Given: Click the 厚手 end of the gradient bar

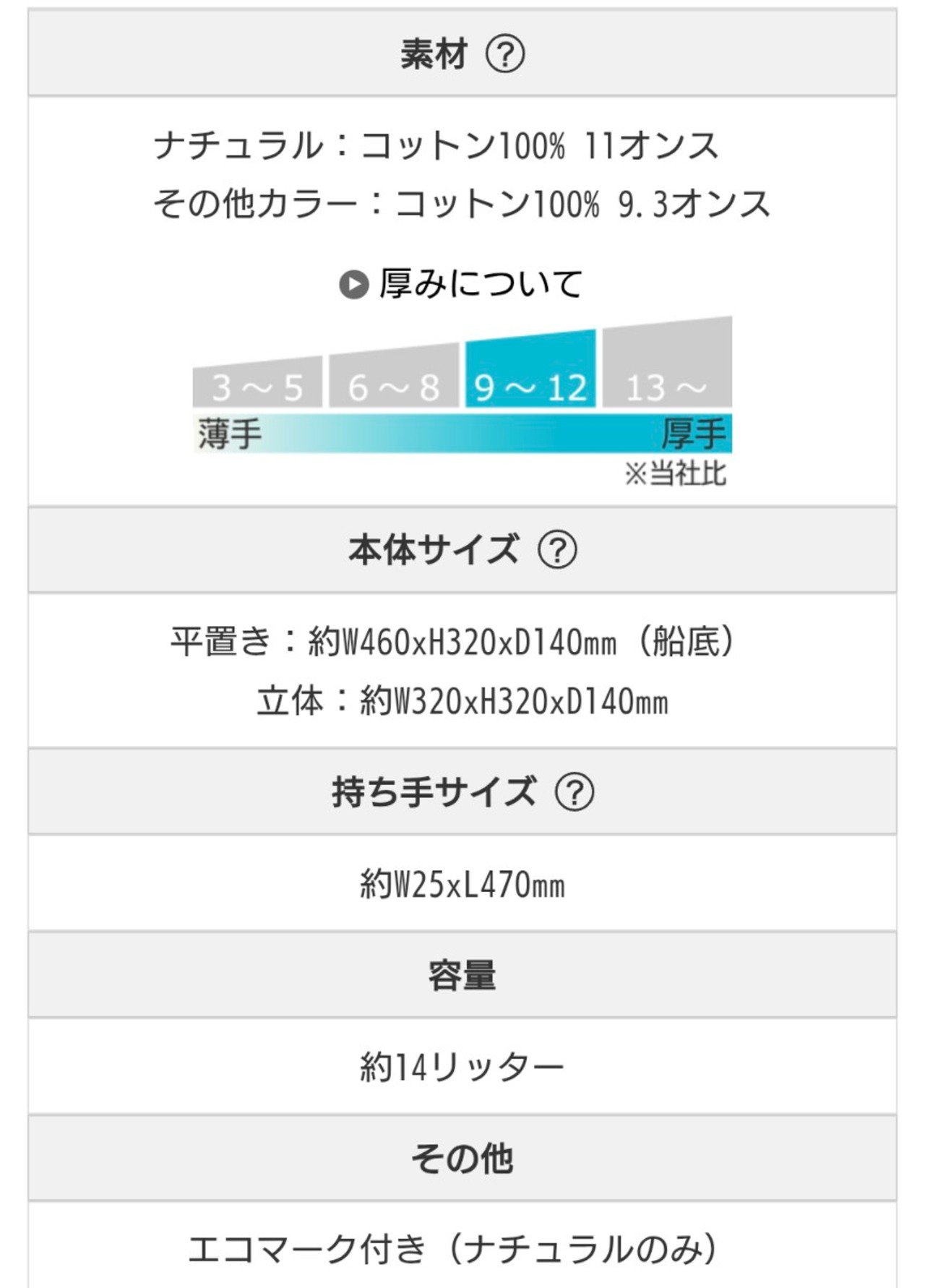Looking at the screenshot, I should [x=693, y=434].
